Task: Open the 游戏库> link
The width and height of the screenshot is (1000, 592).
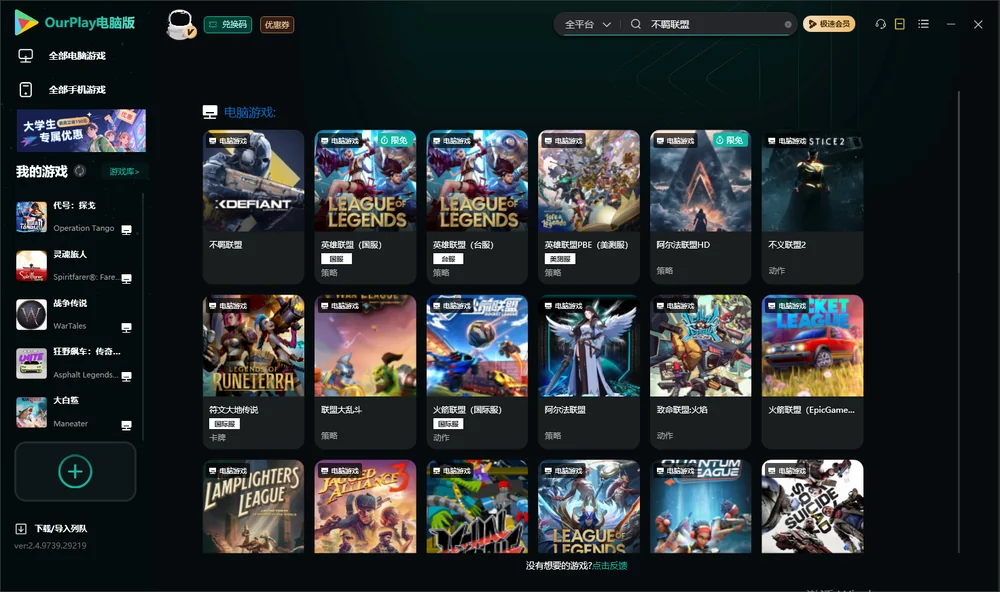Action: pos(124,171)
